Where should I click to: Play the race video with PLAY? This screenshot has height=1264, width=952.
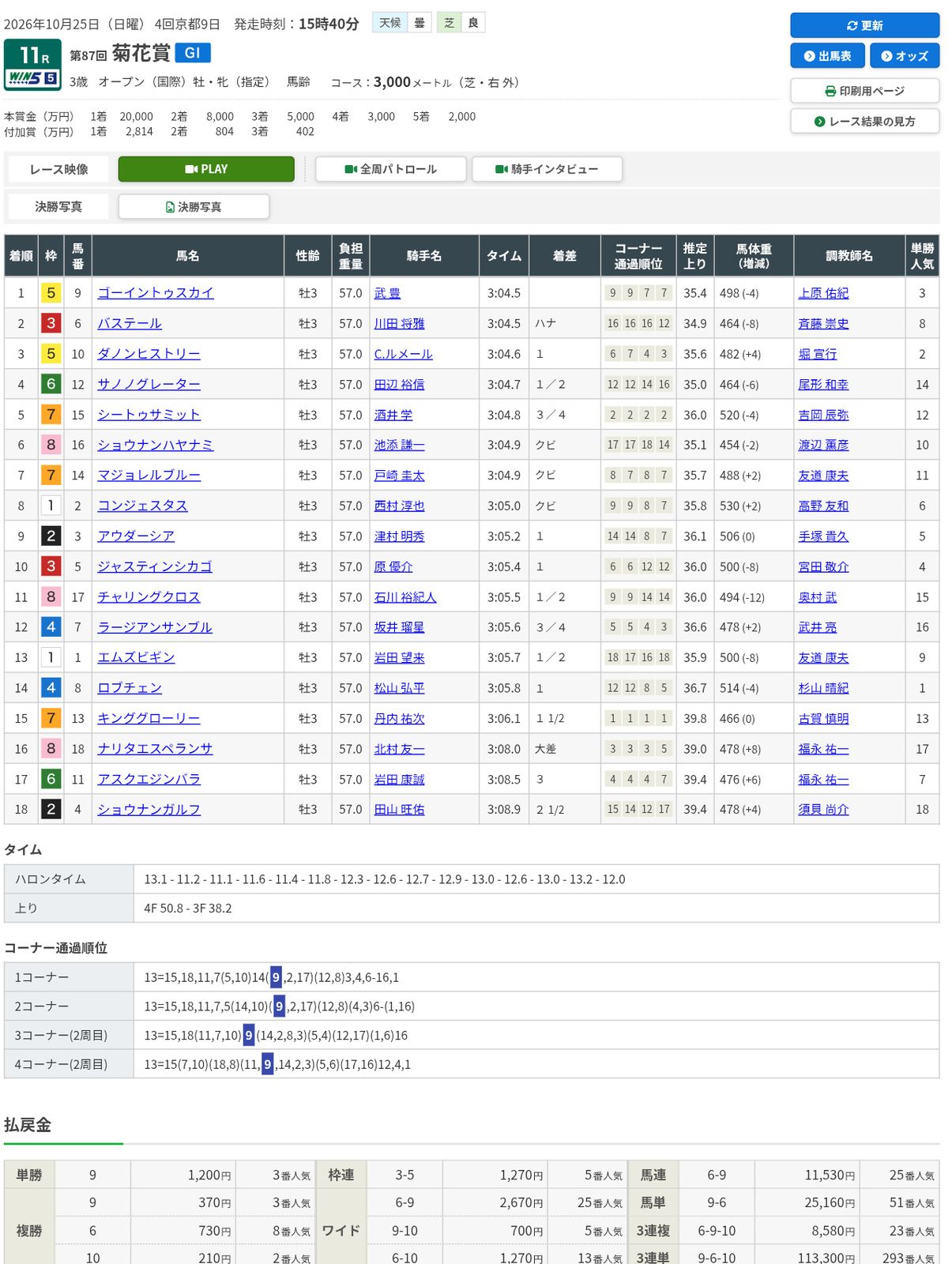click(206, 169)
